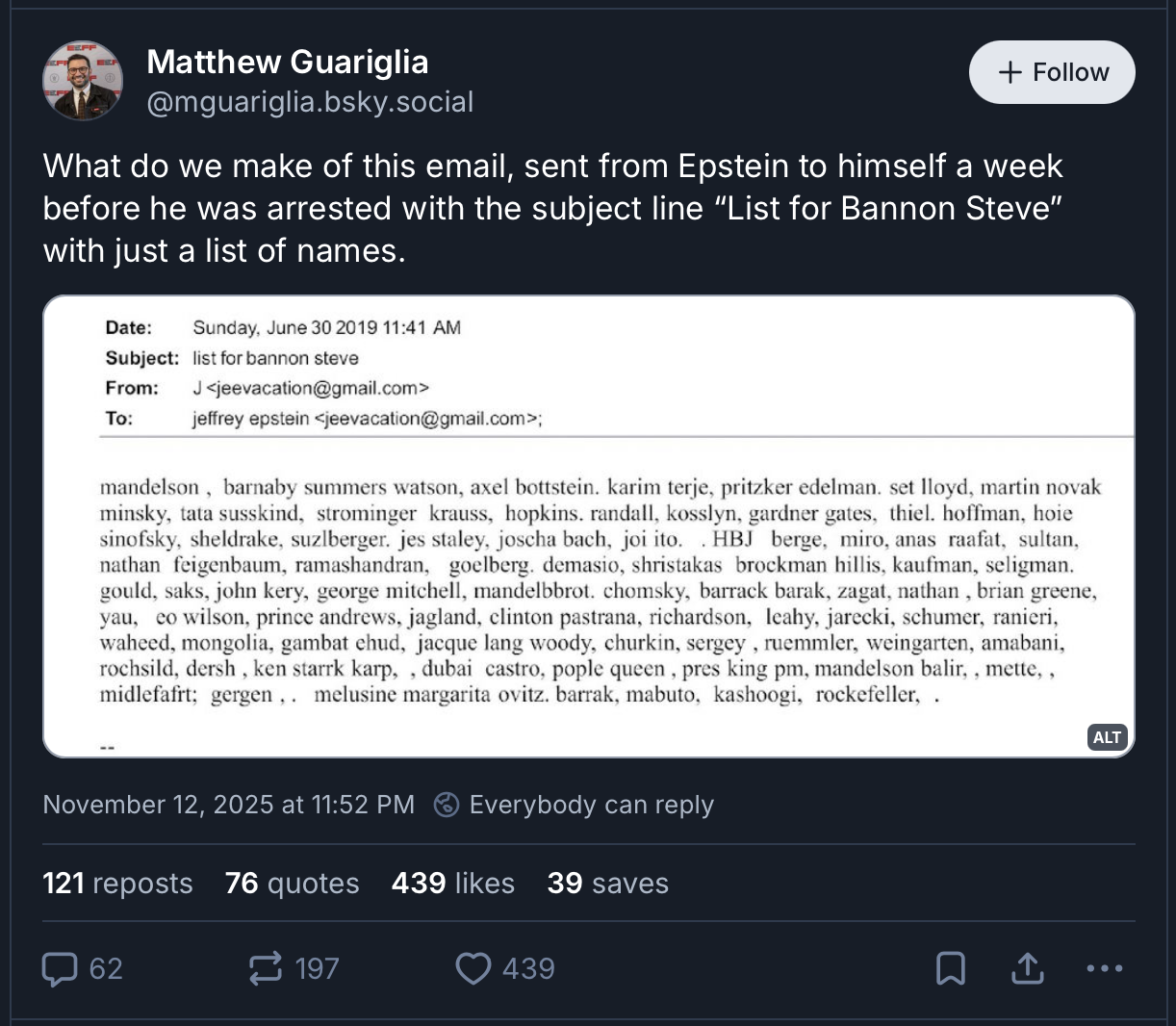Click the share upload icon
Image resolution: width=1176 pixels, height=1026 pixels.
coord(1028,968)
